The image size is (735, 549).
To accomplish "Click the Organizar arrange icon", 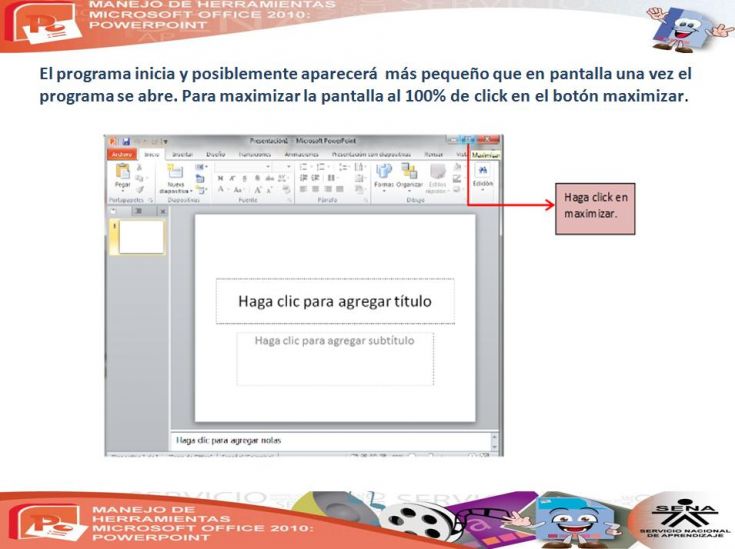I will 409,171.
